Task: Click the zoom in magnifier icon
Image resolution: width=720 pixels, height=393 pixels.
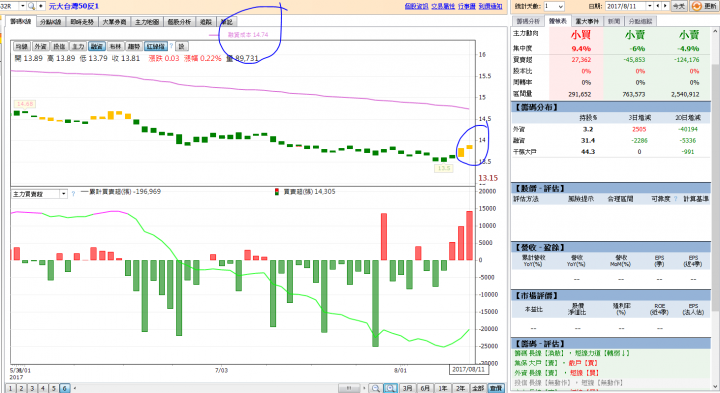Action: coord(390,388)
